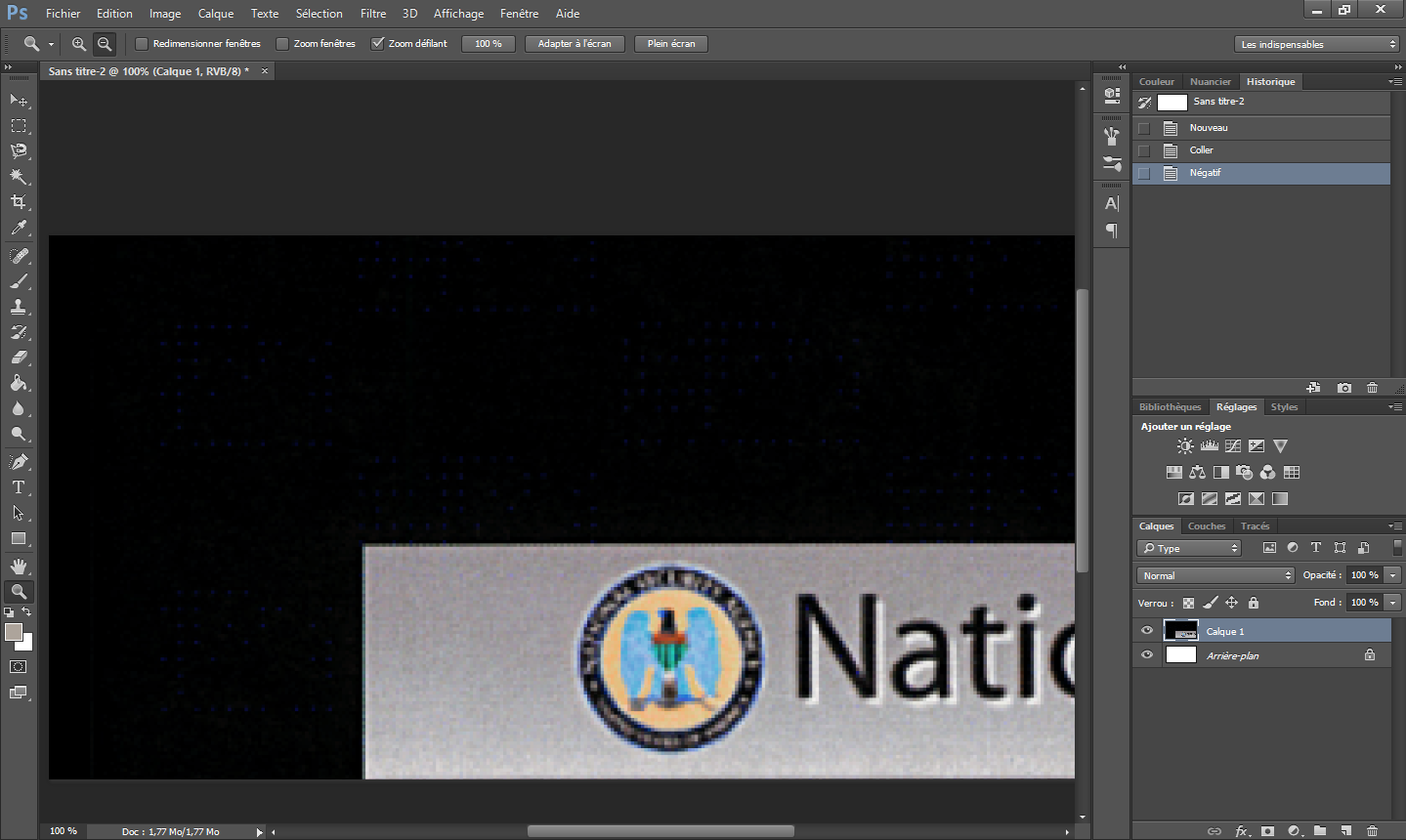Add a Levels adjustment
The width and height of the screenshot is (1406, 840).
[x=1210, y=446]
